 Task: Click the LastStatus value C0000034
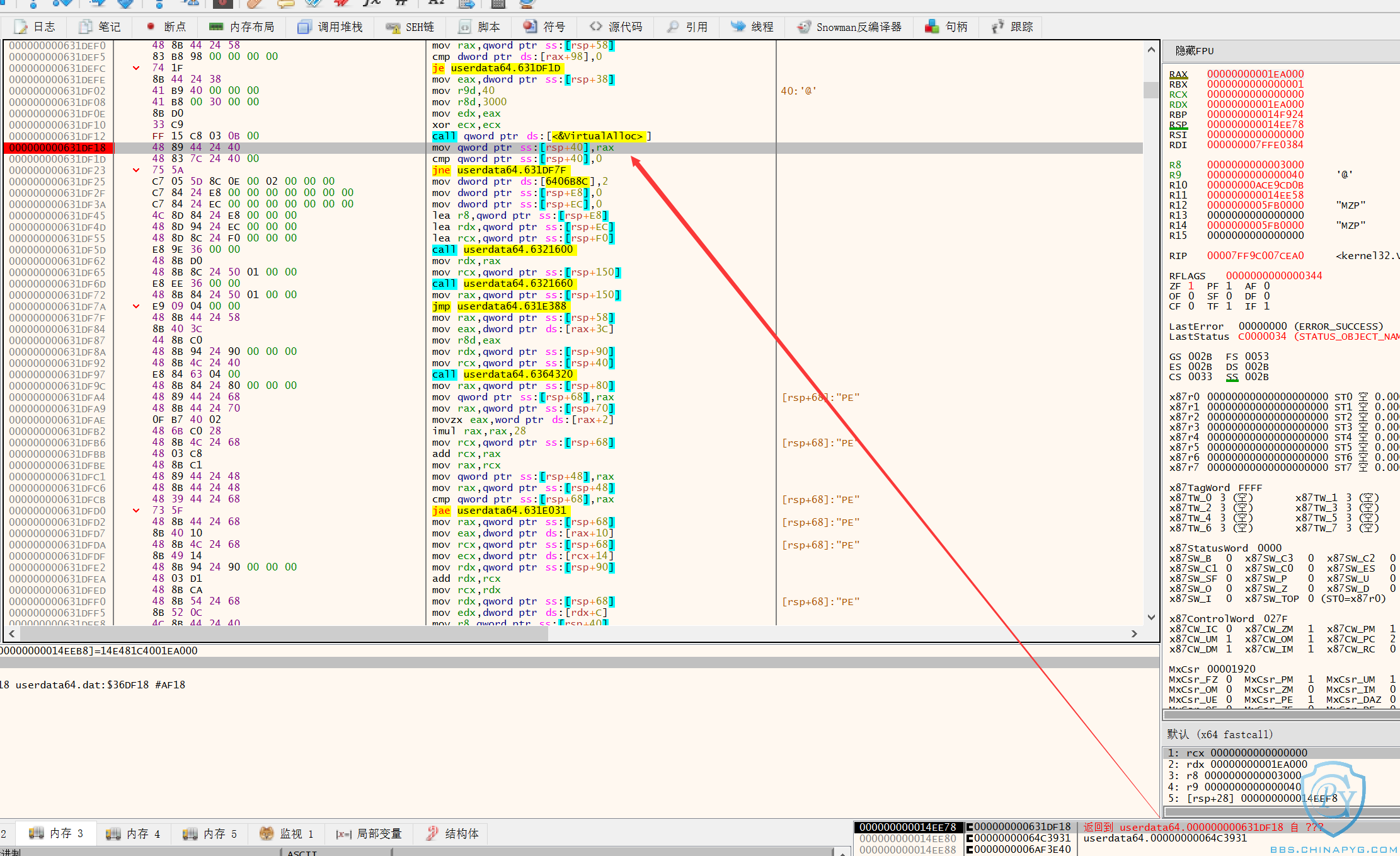pyautogui.click(x=1262, y=336)
